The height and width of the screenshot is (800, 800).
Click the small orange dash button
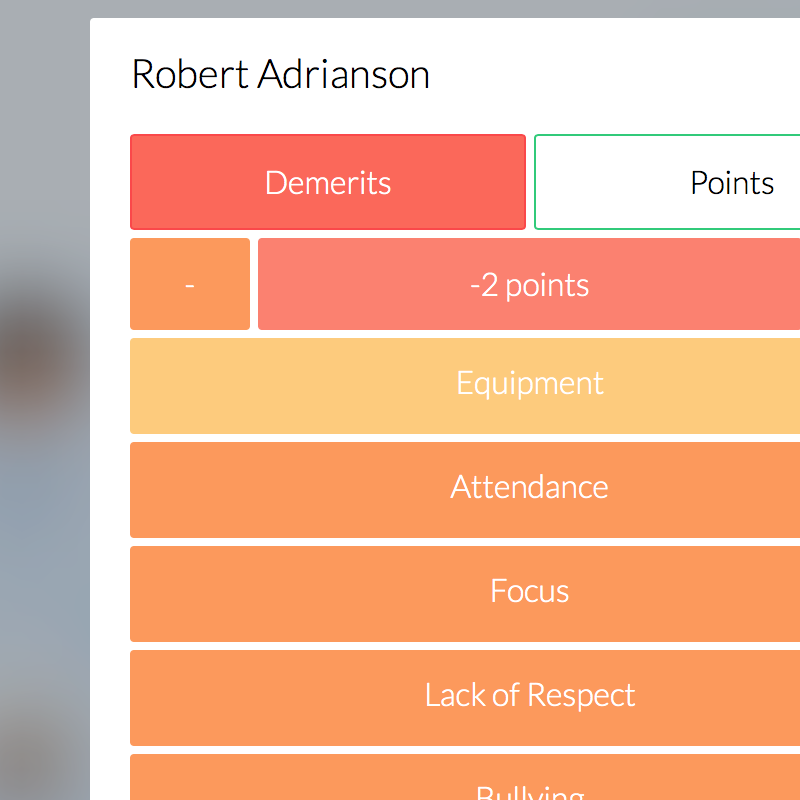(x=189, y=284)
